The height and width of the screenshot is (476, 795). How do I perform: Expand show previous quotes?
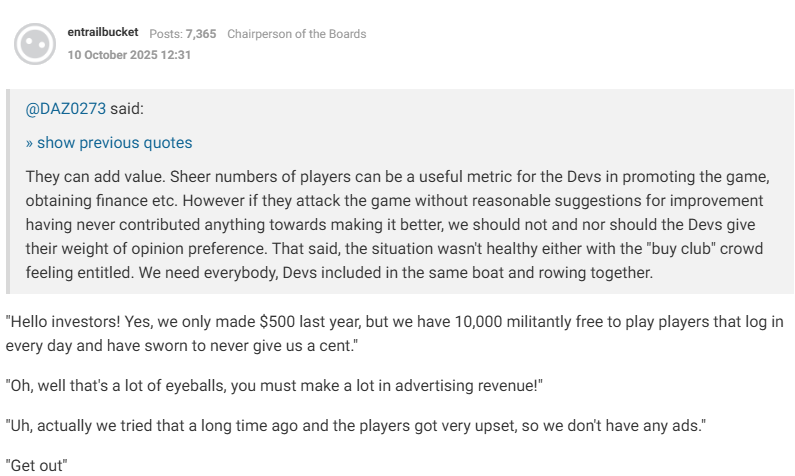pos(109,143)
